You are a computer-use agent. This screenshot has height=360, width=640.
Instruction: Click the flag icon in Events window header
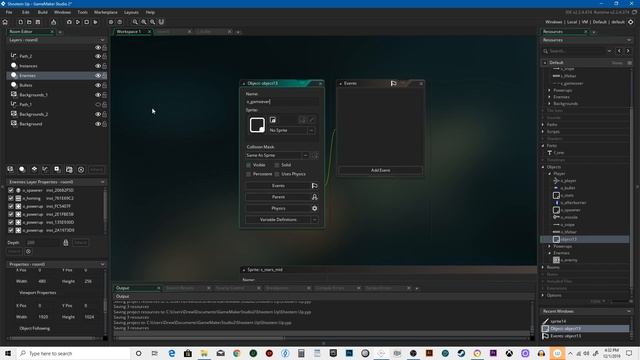393,83
